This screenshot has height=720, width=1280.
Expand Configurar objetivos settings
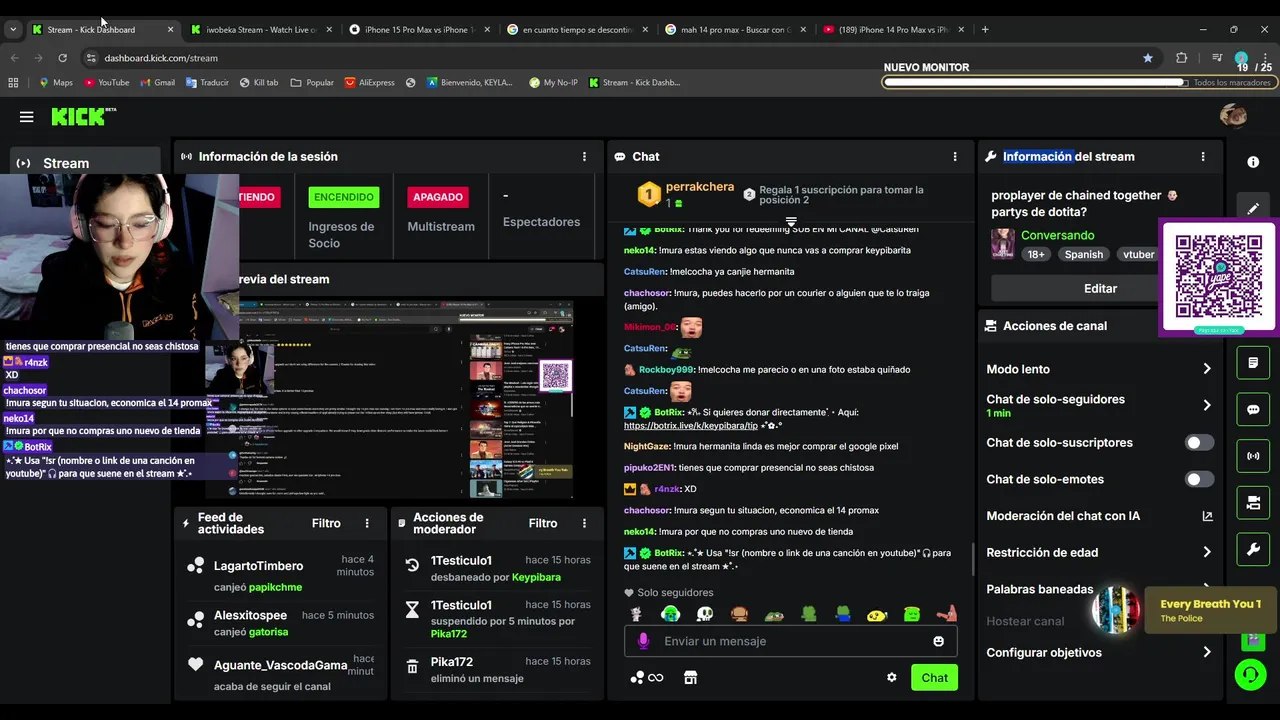point(1207,652)
